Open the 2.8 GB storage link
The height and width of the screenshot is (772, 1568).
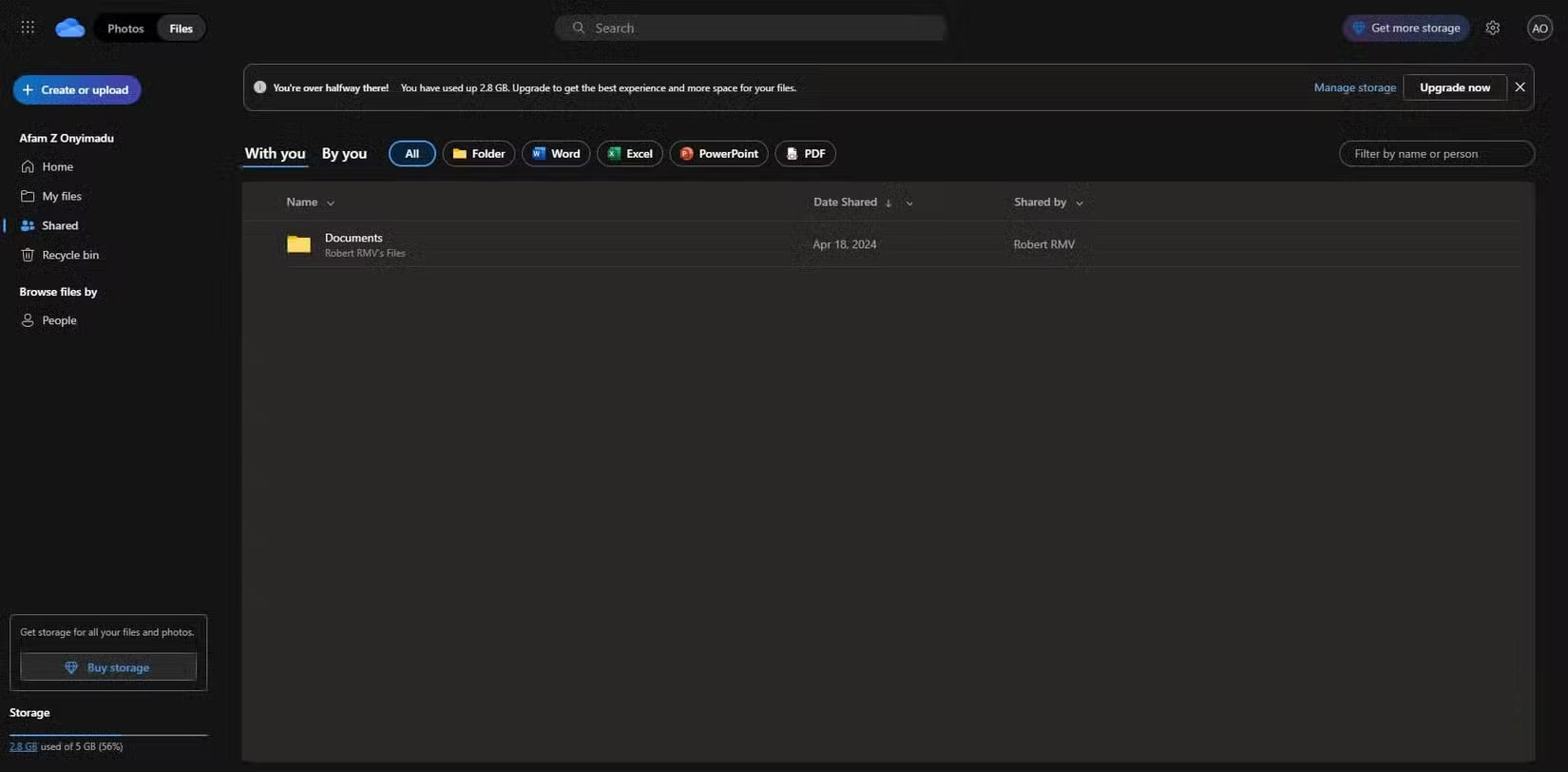(x=23, y=746)
